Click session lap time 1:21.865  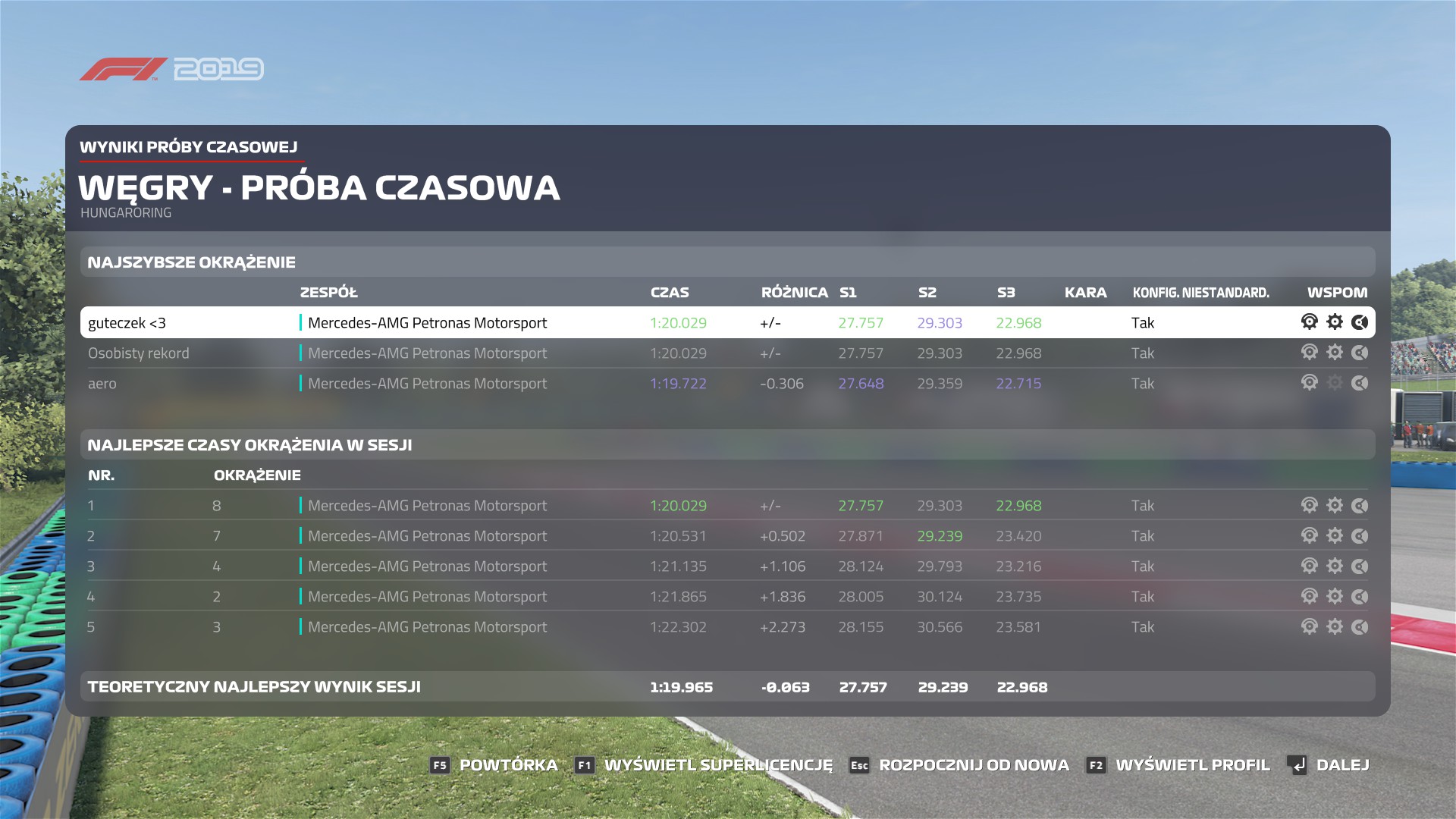pyautogui.click(x=678, y=597)
